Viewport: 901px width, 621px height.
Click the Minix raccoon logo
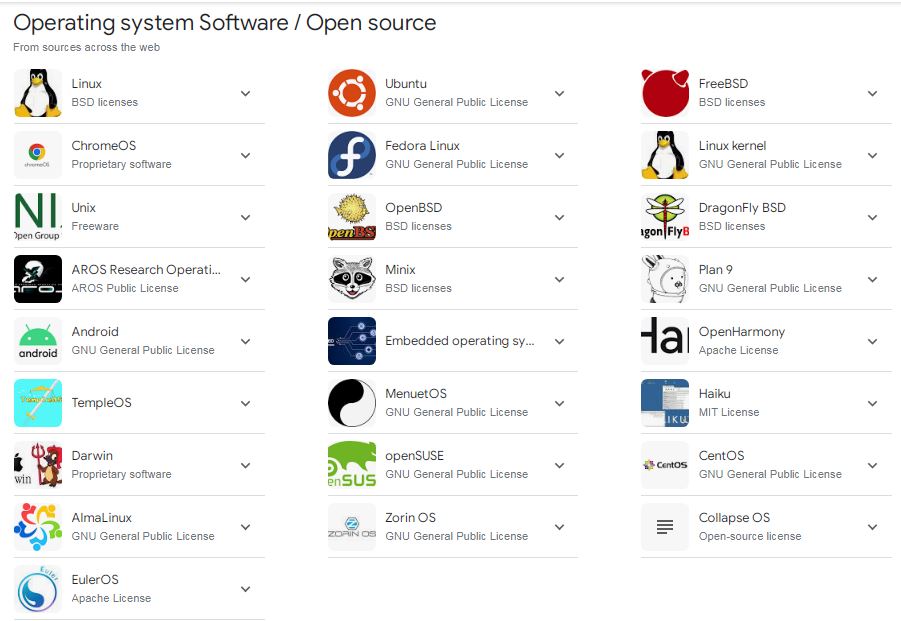pos(352,279)
